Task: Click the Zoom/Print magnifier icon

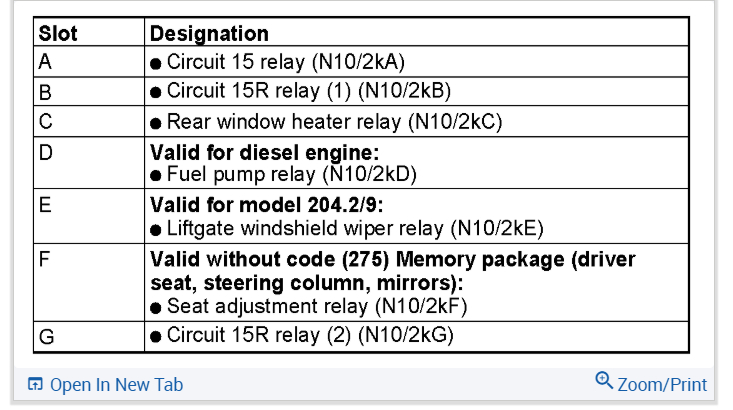Action: tap(603, 381)
